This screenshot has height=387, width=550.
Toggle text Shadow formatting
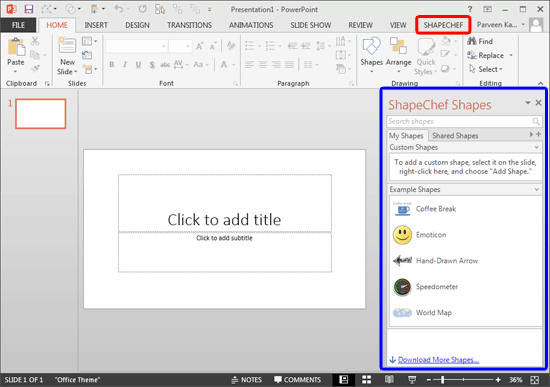pos(152,65)
